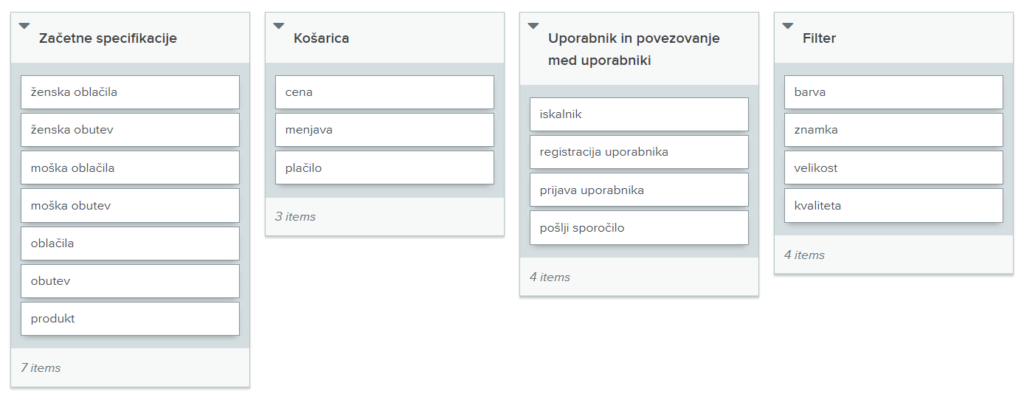This screenshot has width=1024, height=411.
Task: Click the znamka card
Action: [893, 130]
